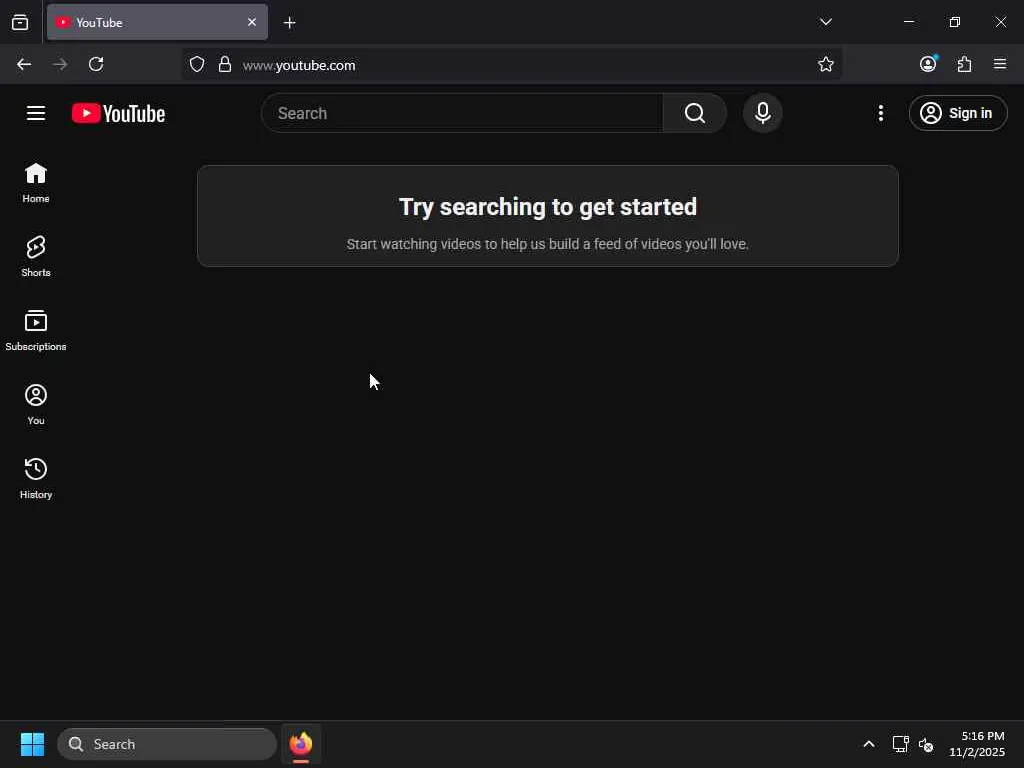The width and height of the screenshot is (1024, 768).
Task: Select the YouTube tab
Action: pos(157,22)
